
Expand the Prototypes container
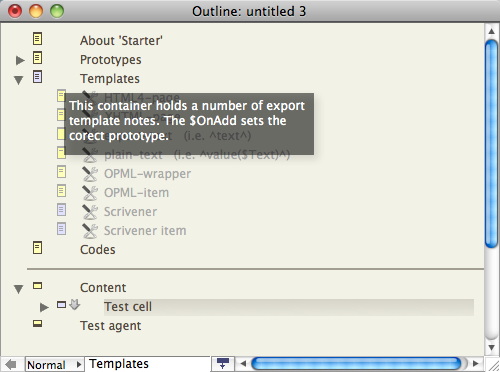20,60
